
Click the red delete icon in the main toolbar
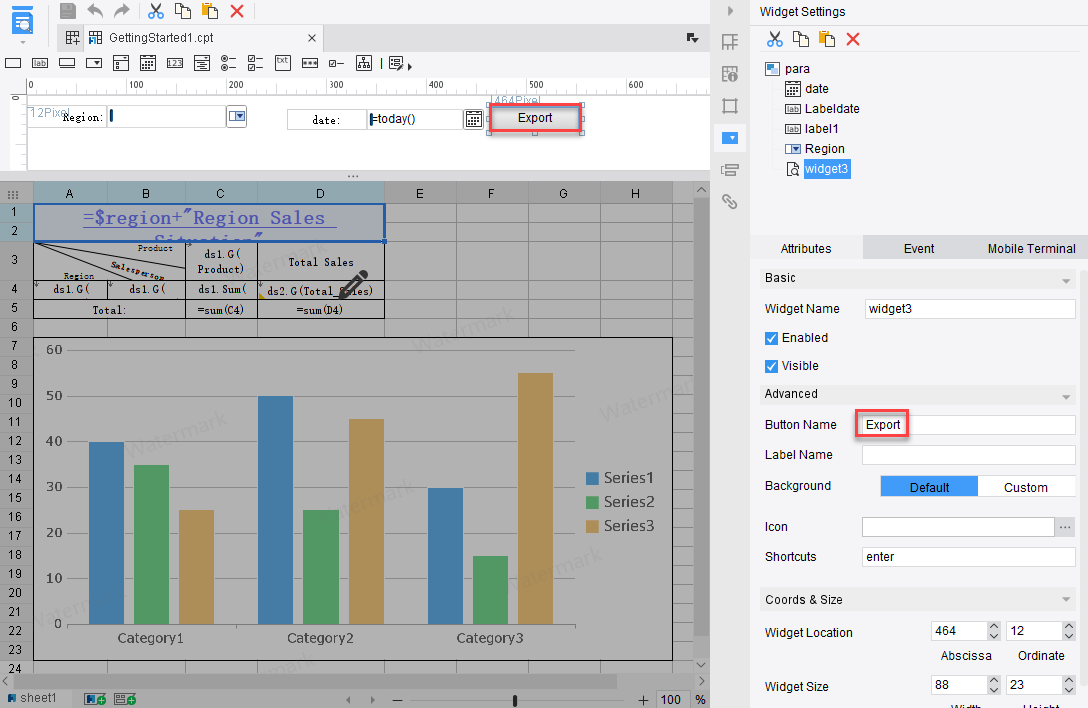[x=237, y=11]
